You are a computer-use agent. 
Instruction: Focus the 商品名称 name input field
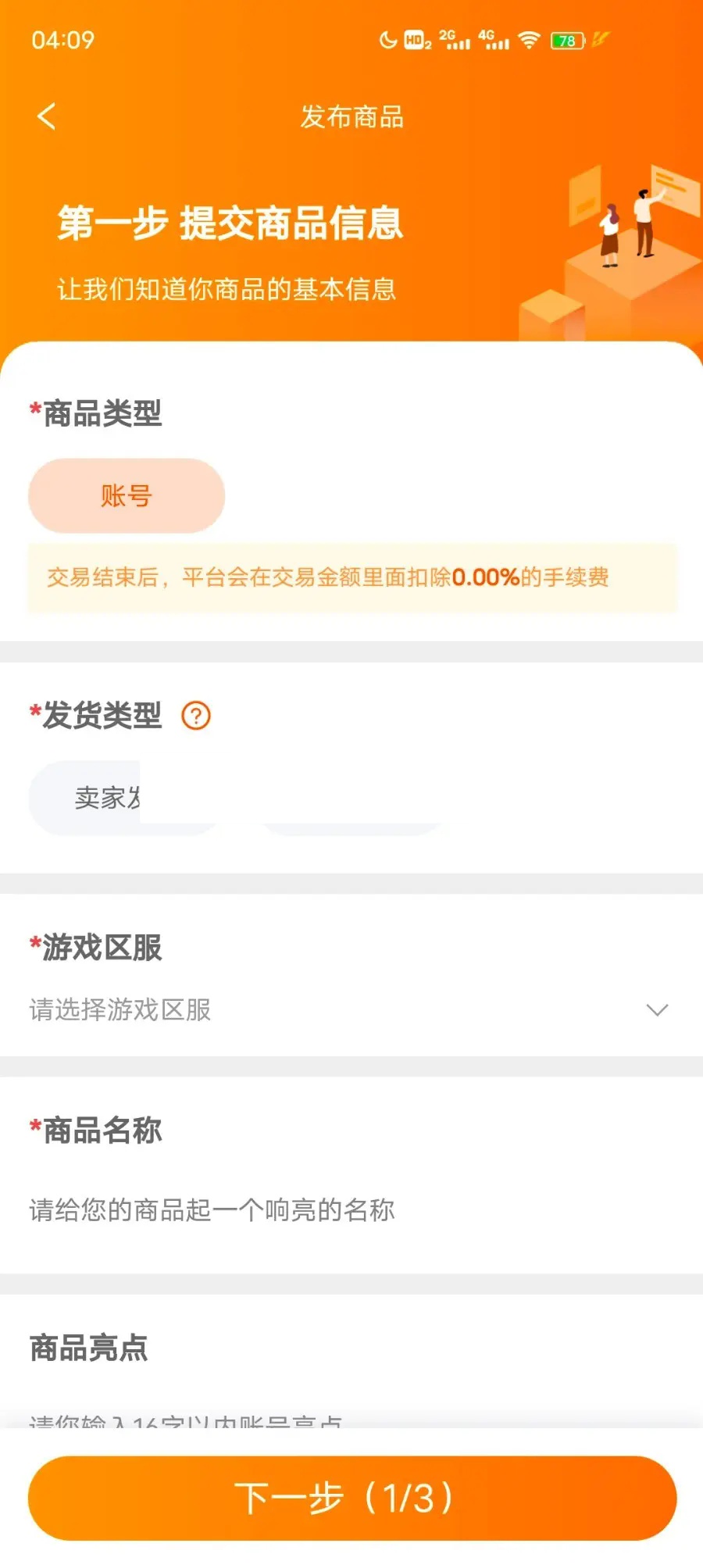tap(312, 1209)
